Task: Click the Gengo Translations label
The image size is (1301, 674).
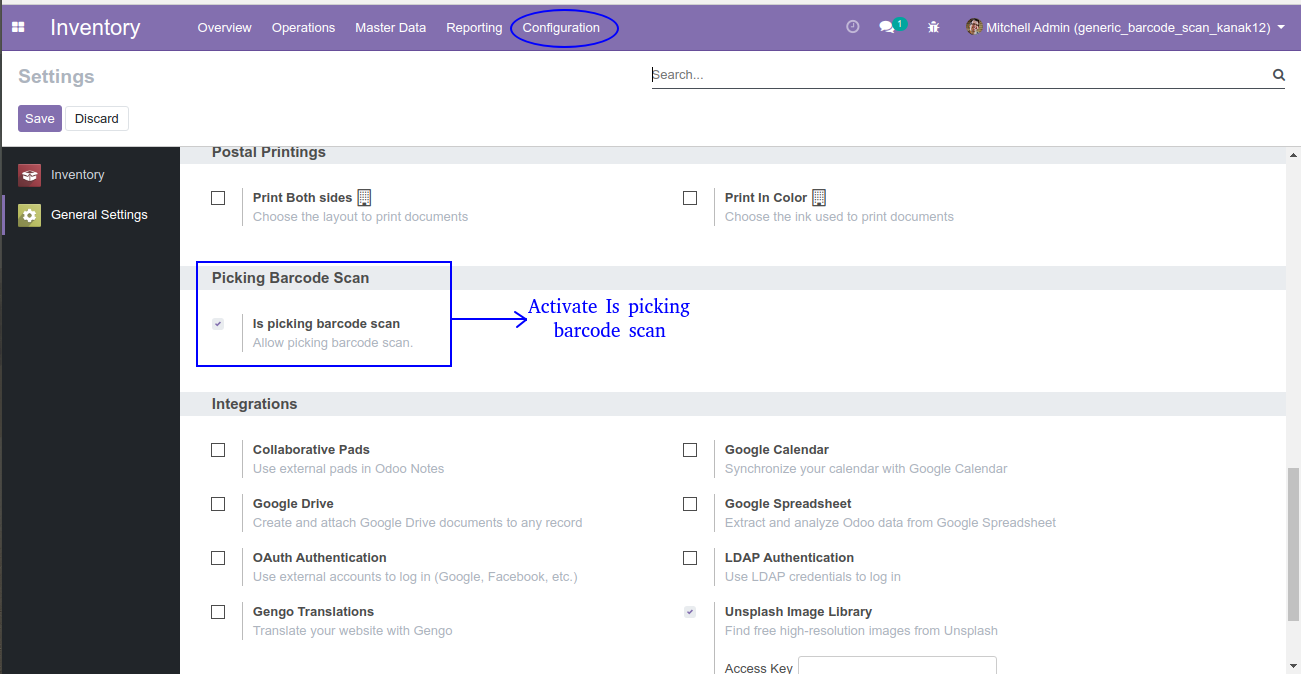Action: click(x=313, y=612)
